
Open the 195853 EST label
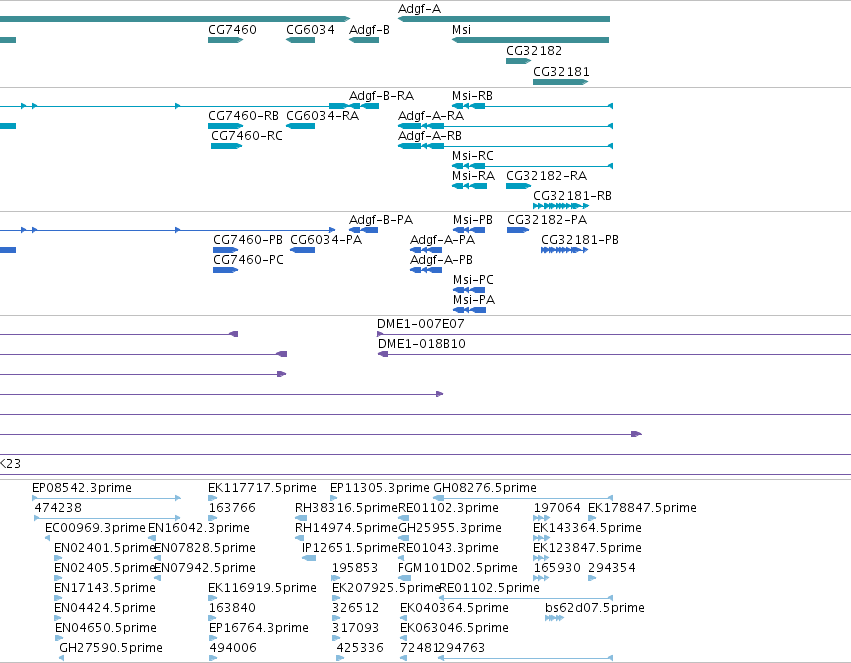[354, 568]
